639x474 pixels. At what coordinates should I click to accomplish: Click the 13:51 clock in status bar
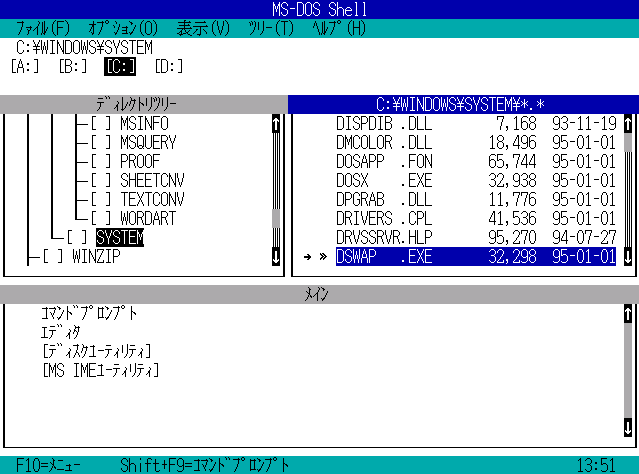596,465
